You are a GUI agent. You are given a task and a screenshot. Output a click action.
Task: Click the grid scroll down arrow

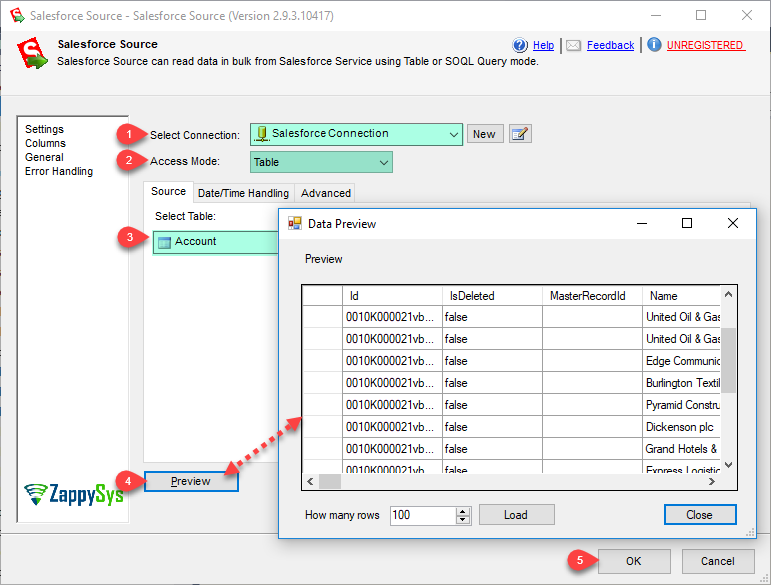[728, 465]
